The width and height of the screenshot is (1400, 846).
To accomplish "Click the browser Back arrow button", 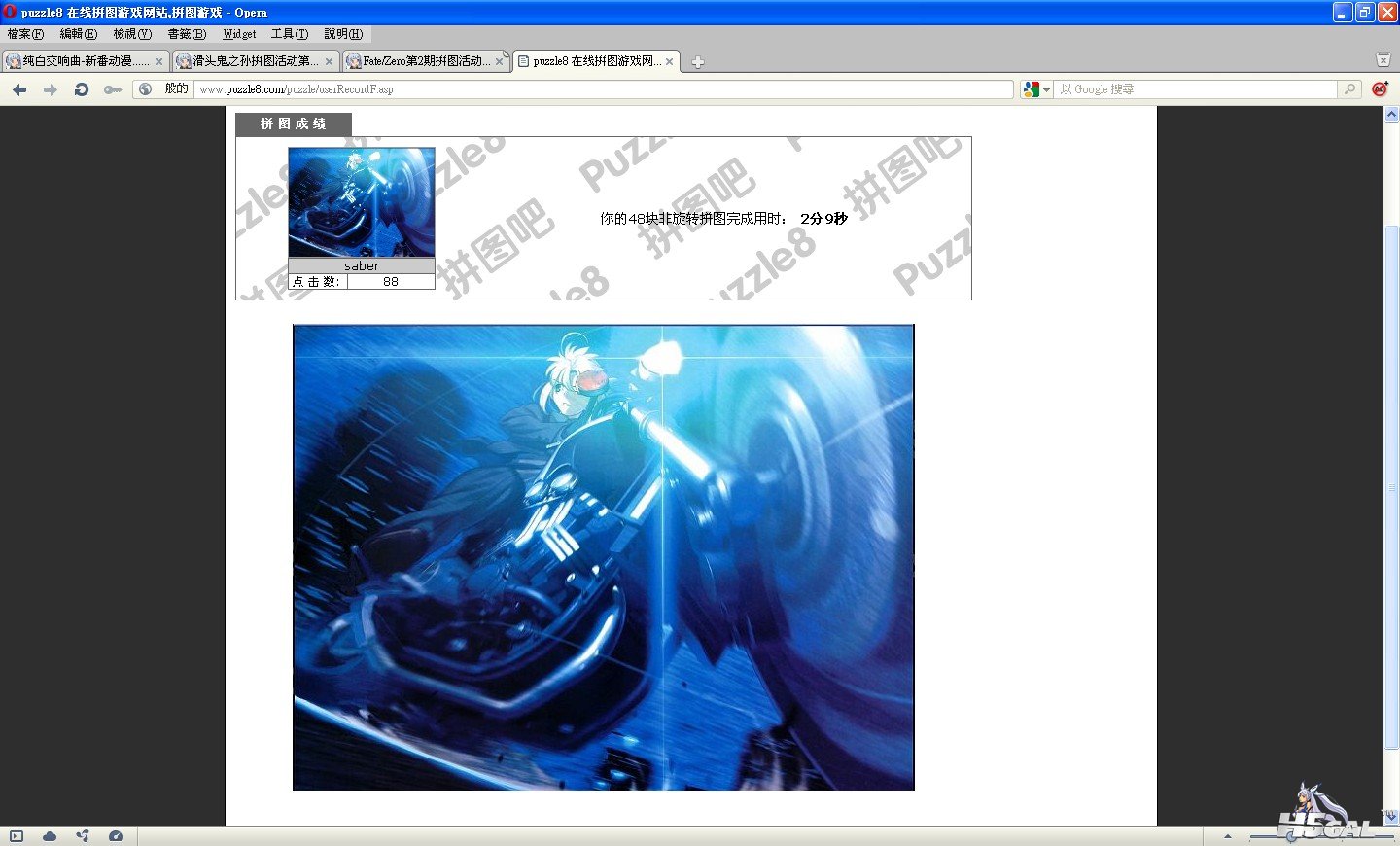I will (x=19, y=89).
